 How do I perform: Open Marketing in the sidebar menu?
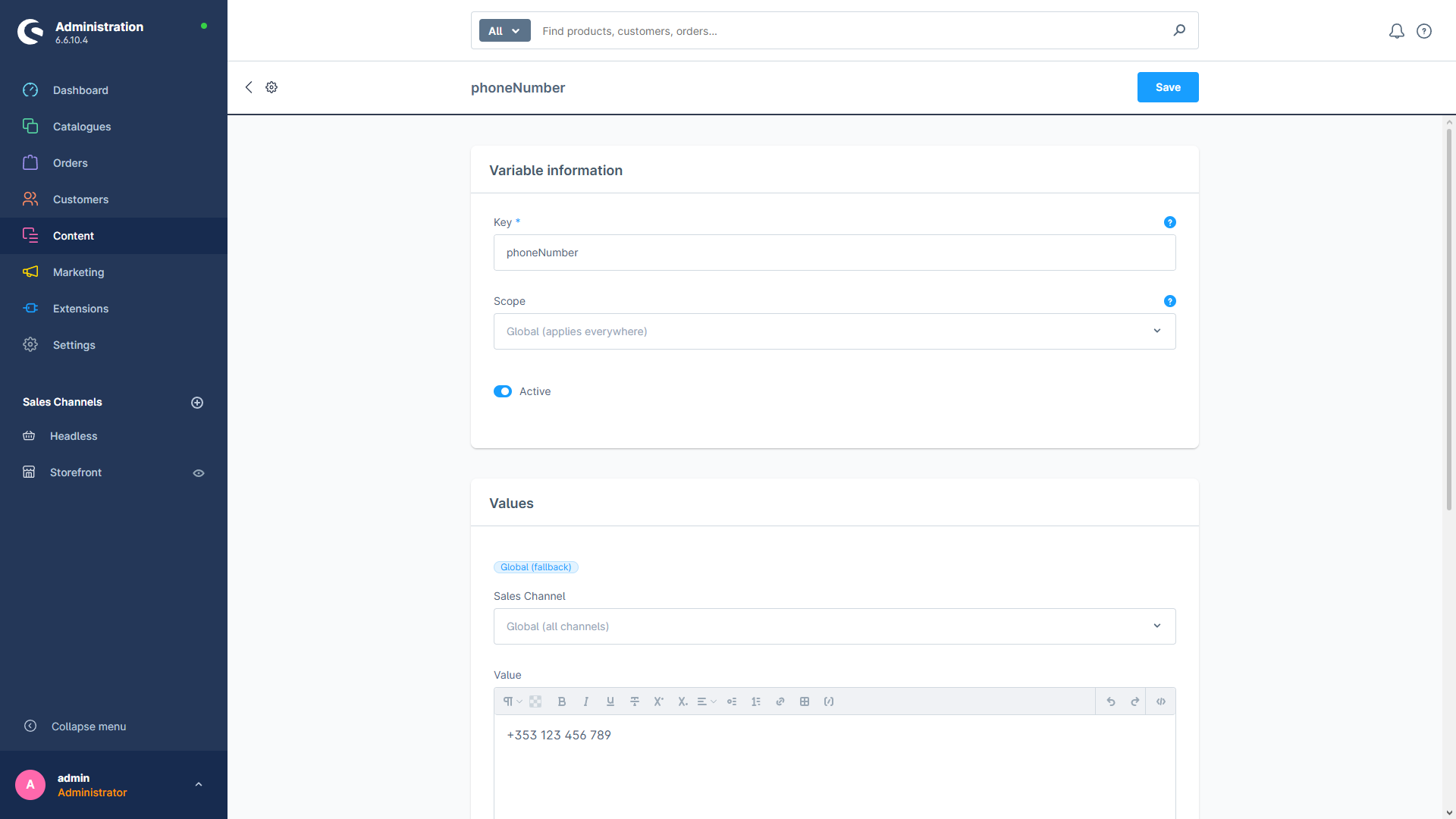point(79,272)
